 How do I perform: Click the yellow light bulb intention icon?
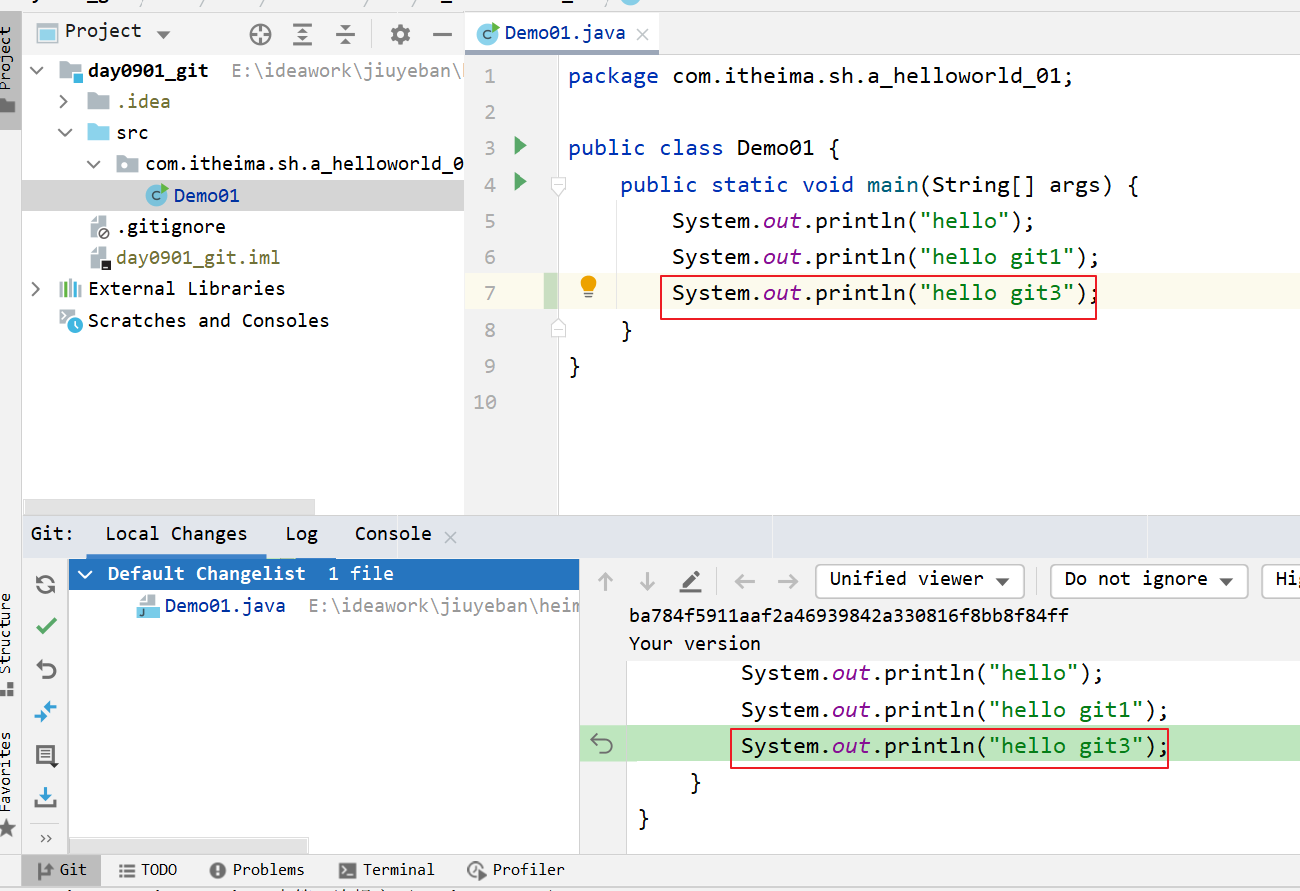589,287
